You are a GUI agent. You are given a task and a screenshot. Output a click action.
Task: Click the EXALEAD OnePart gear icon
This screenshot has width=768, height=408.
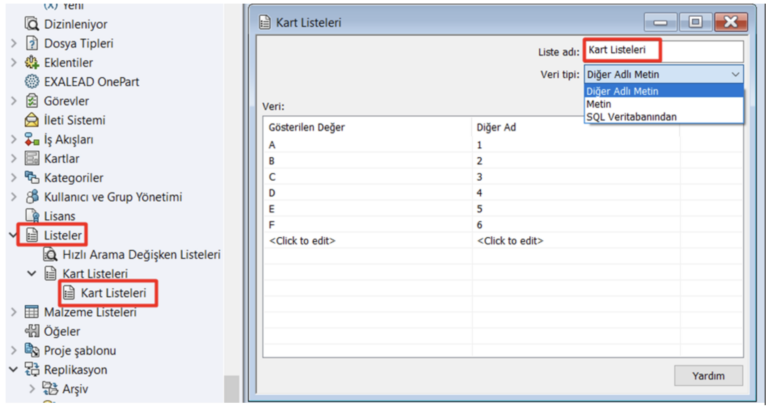pyautogui.click(x=31, y=81)
